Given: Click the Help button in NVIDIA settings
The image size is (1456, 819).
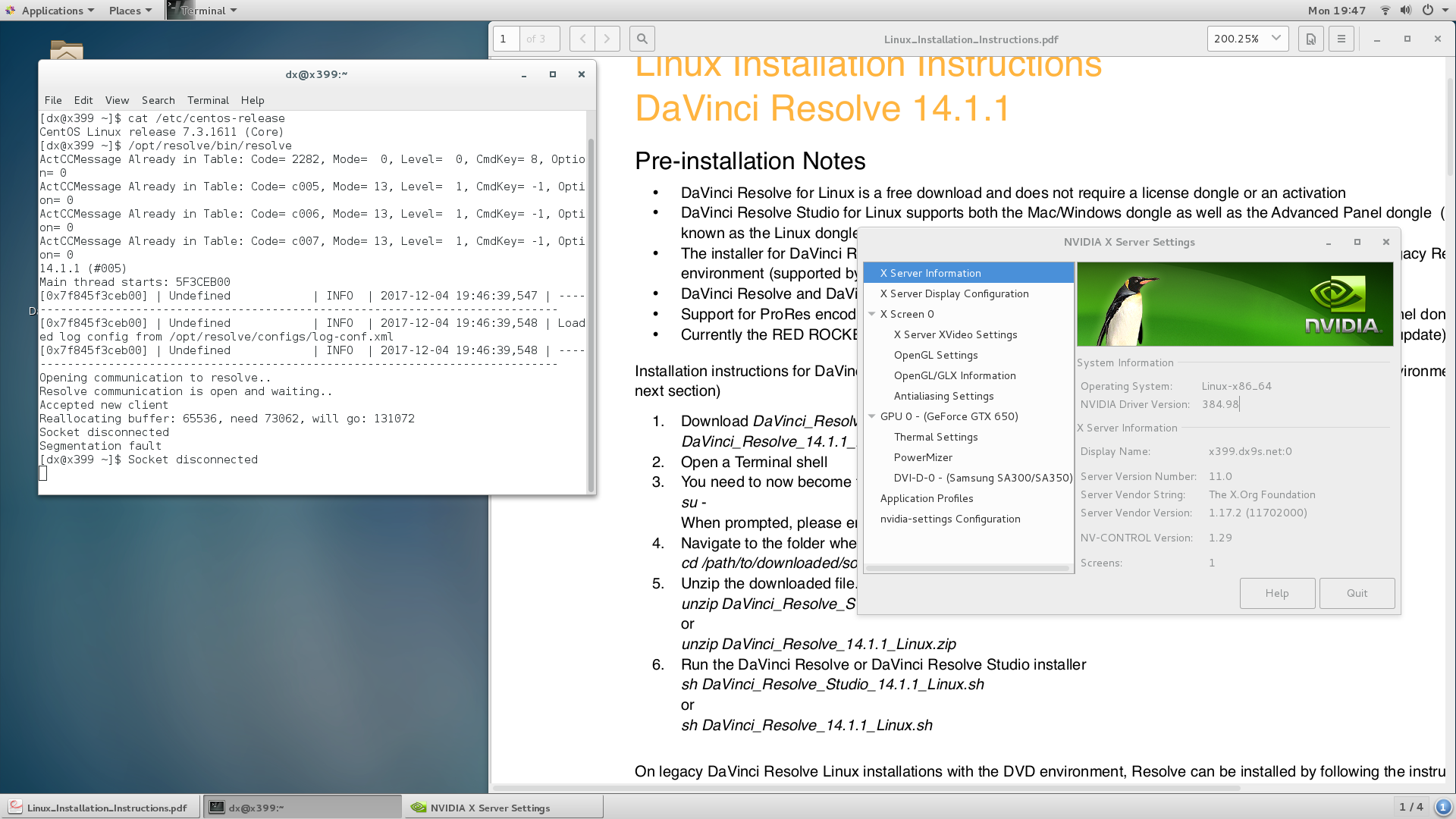Looking at the screenshot, I should coord(1277,592).
